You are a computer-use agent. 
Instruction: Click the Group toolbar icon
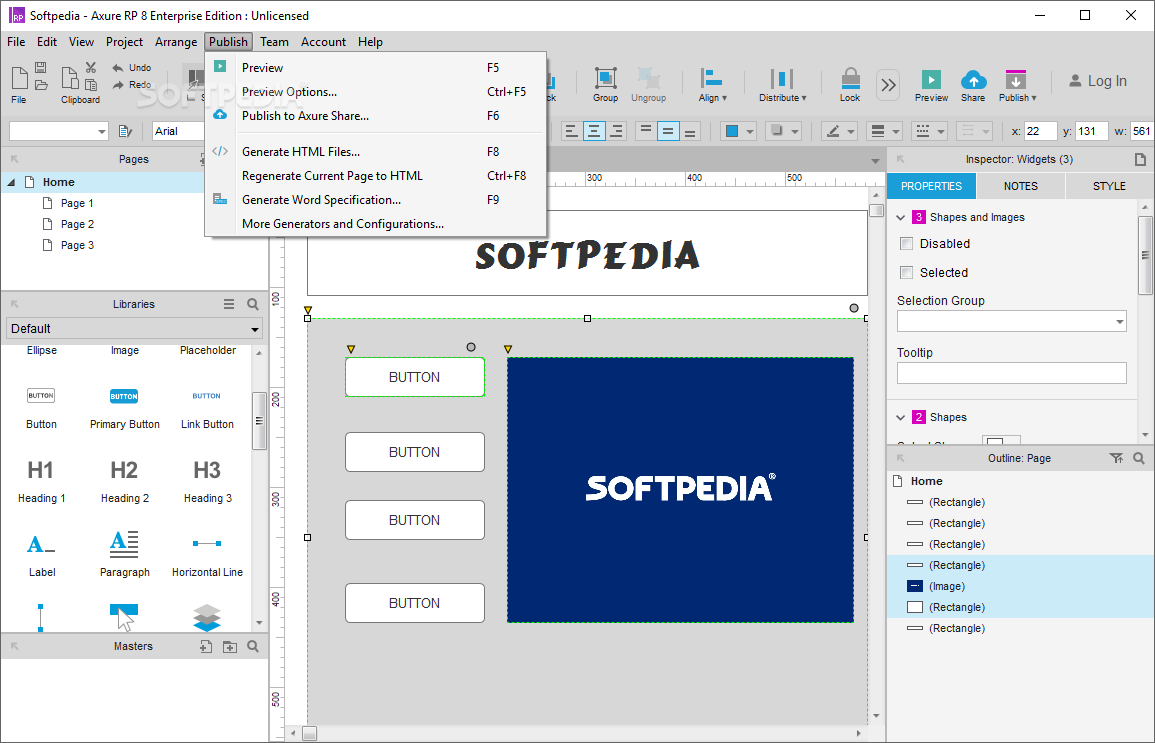tap(605, 84)
